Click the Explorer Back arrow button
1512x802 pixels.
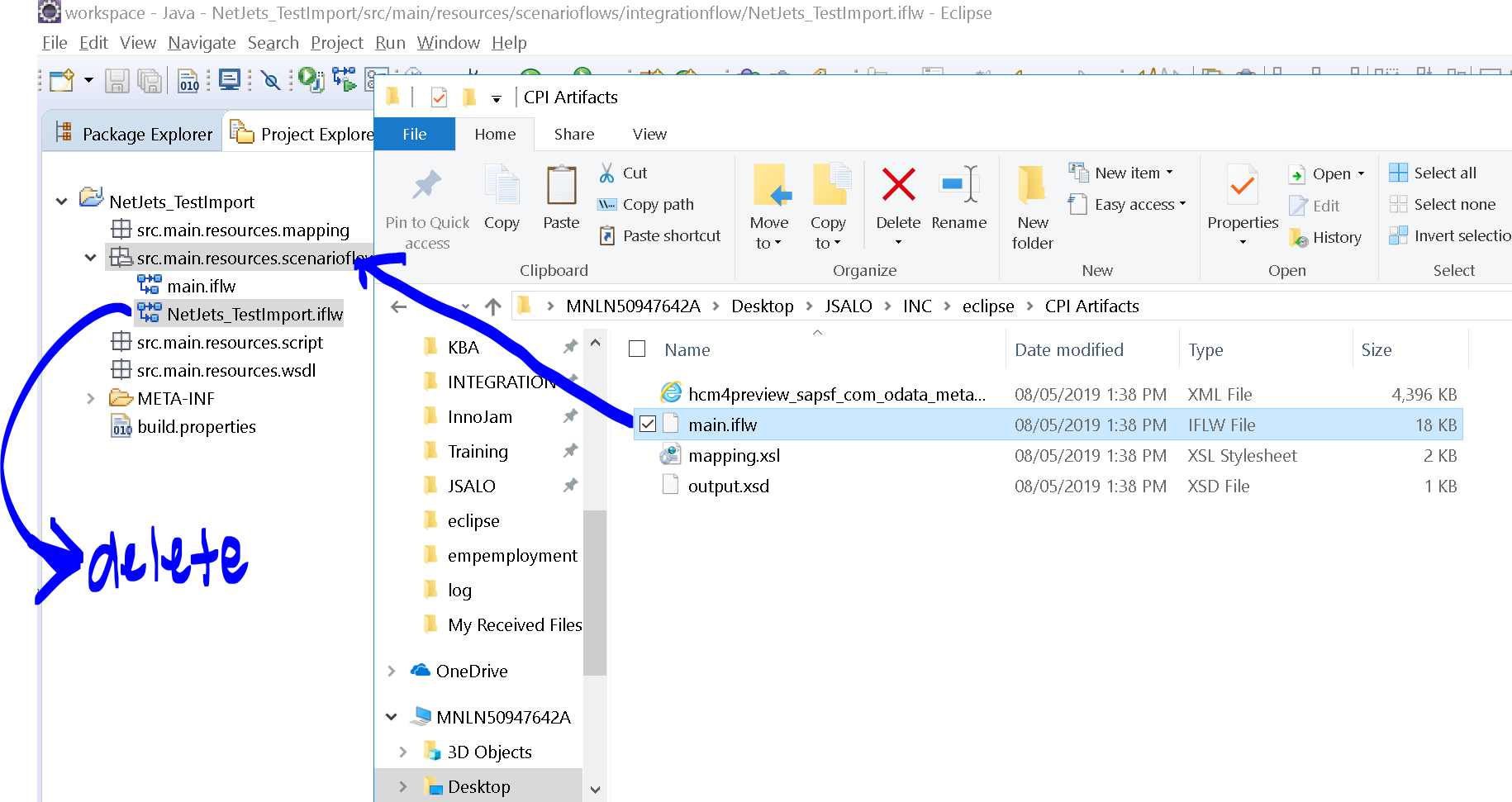click(x=399, y=306)
